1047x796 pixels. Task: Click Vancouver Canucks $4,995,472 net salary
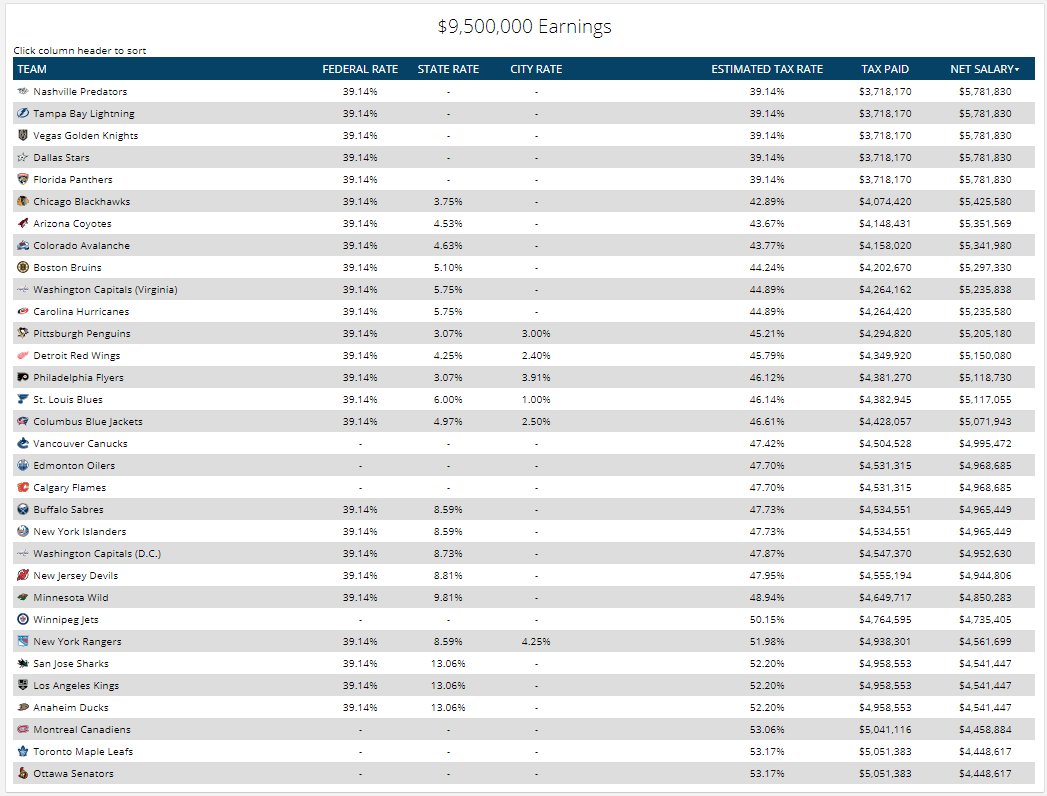985,443
